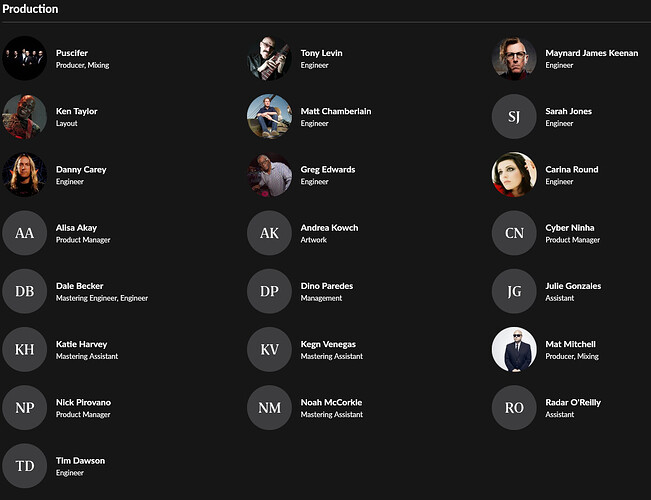Click the TD initials avatar
Image resolution: width=651 pixels, height=500 pixels.
pos(25,466)
